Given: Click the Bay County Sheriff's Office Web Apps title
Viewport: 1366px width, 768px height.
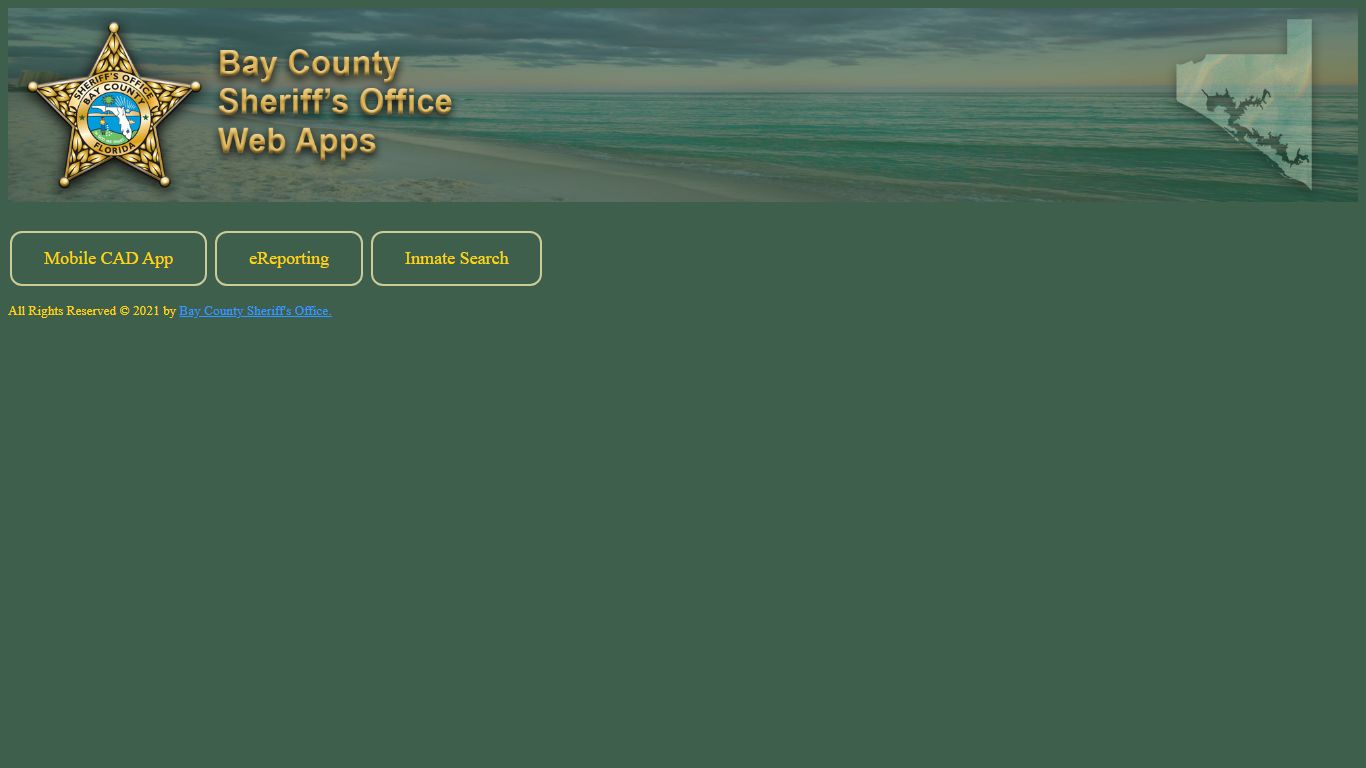Looking at the screenshot, I should (x=335, y=103).
